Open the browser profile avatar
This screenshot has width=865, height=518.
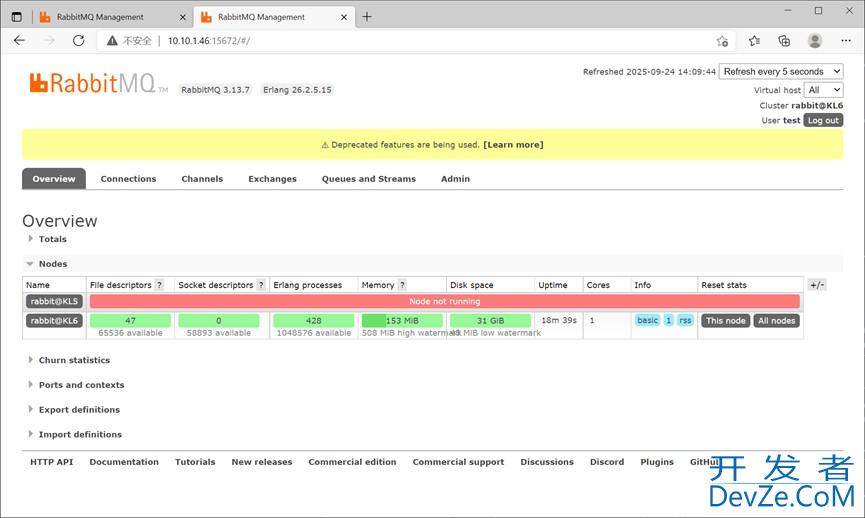(x=815, y=41)
